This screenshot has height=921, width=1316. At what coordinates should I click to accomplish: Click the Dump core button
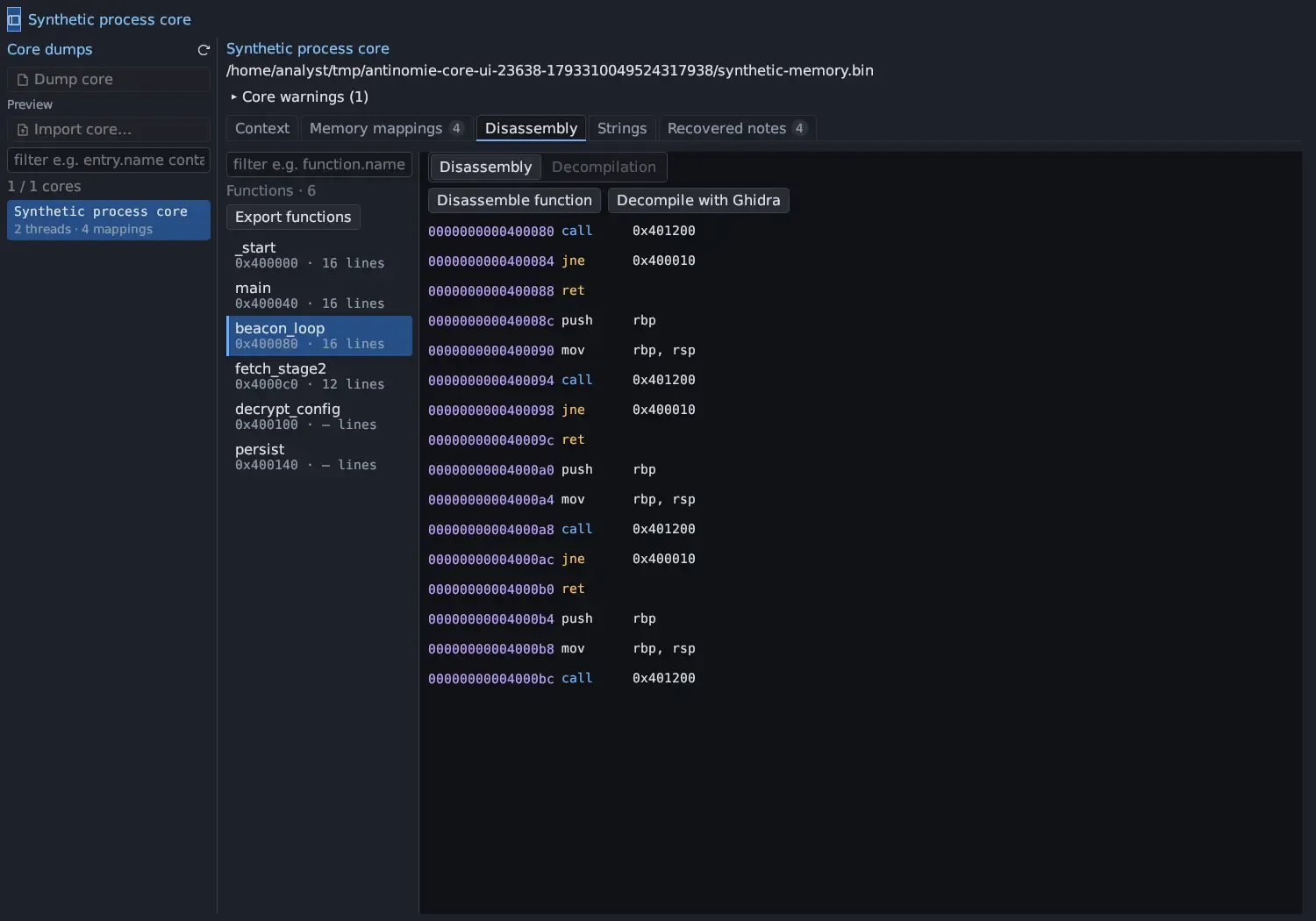[x=109, y=80]
